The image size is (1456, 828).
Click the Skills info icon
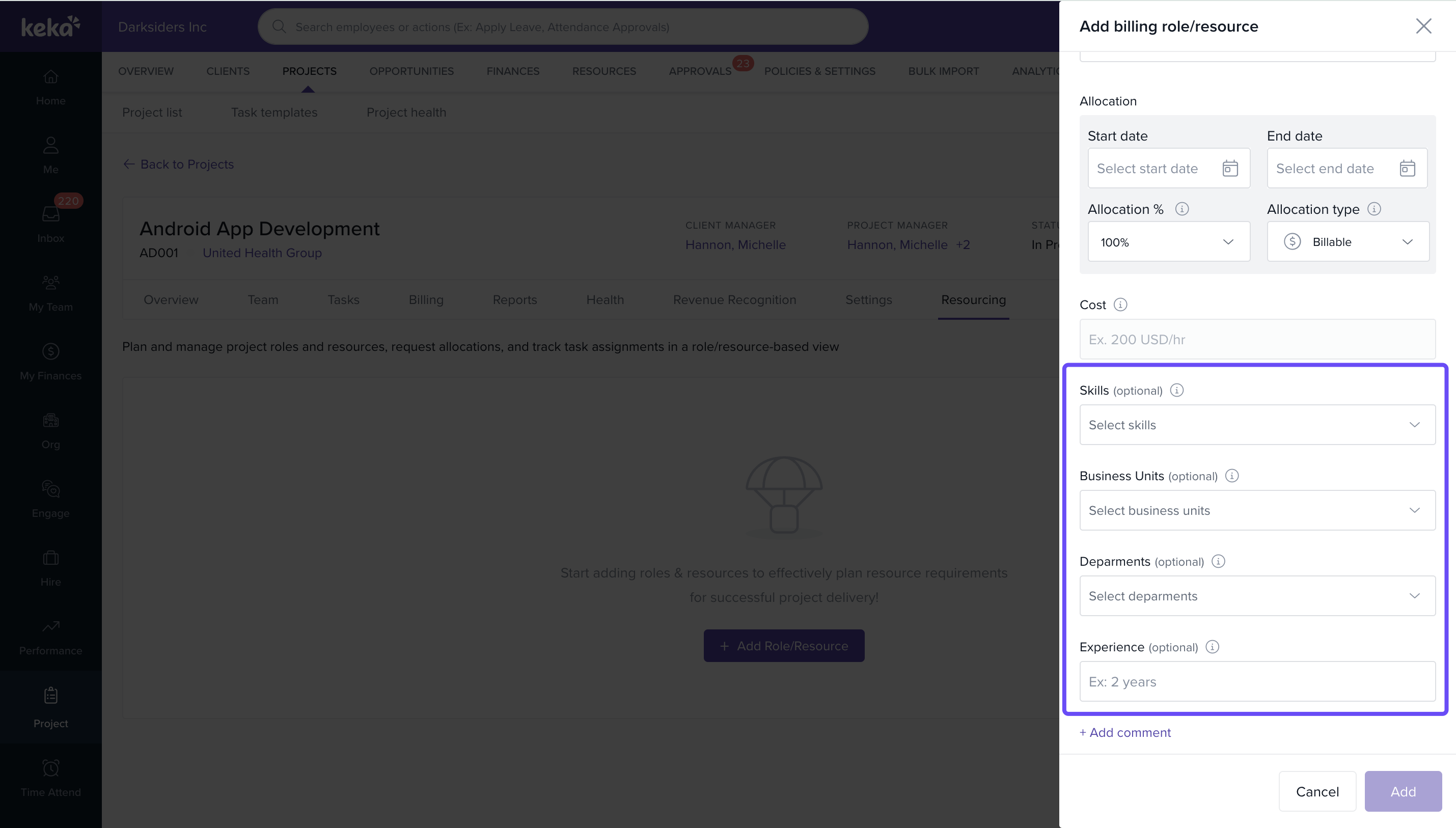point(1177,390)
